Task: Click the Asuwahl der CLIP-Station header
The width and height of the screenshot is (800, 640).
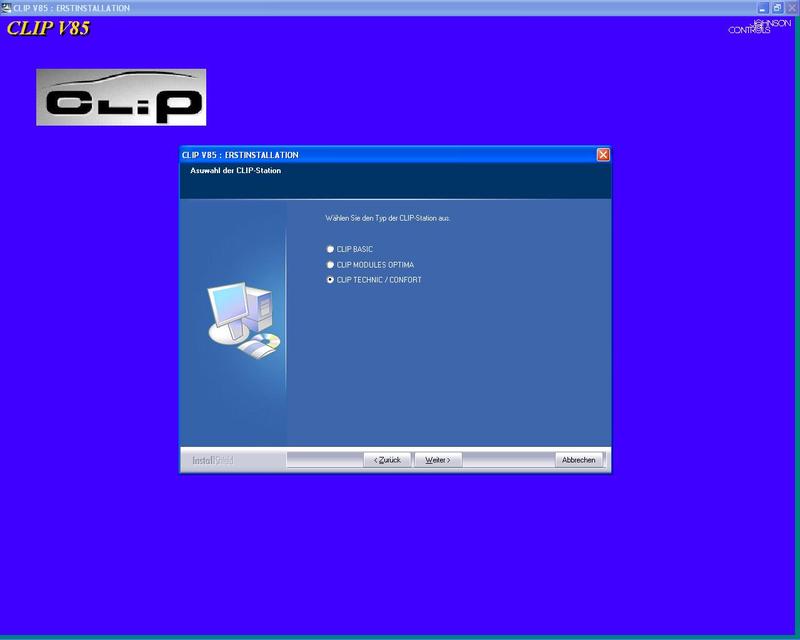Action: pyautogui.click(x=236, y=171)
